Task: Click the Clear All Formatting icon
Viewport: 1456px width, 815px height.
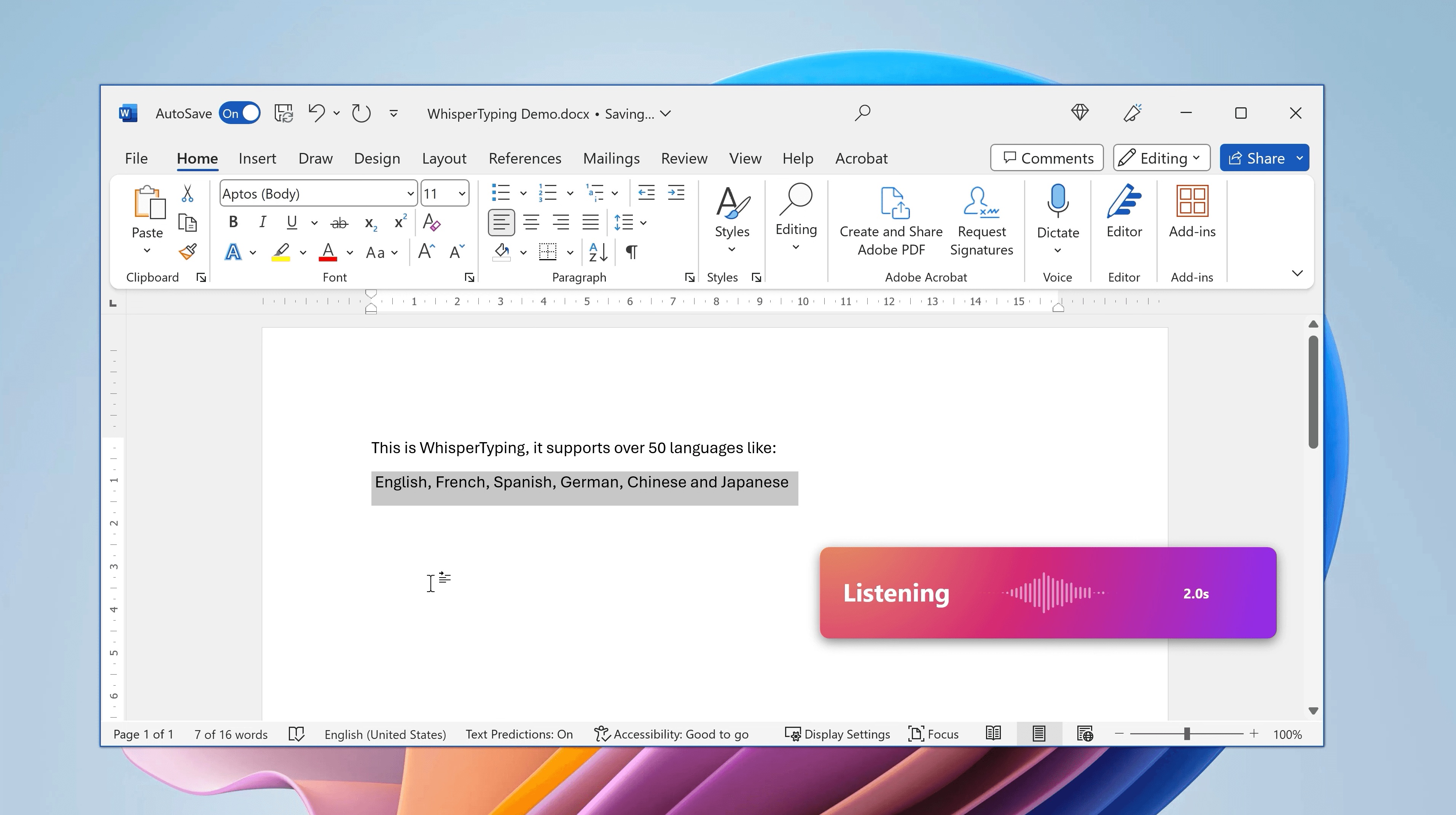Action: pos(431,223)
